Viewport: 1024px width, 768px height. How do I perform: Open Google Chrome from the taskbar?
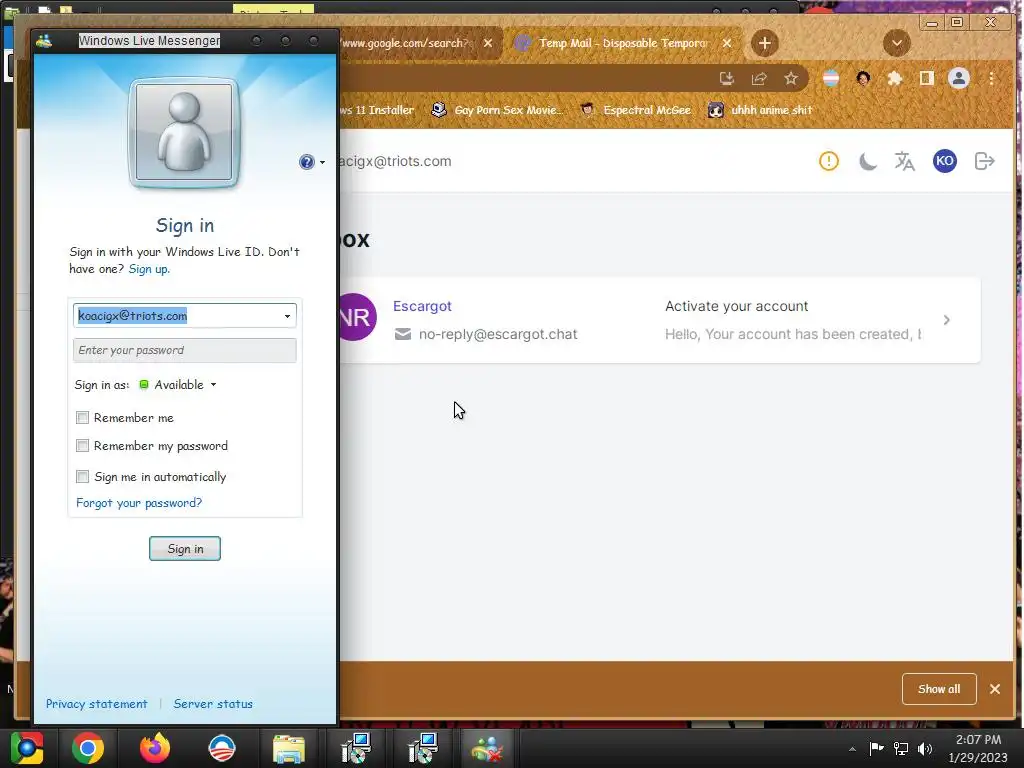88,748
